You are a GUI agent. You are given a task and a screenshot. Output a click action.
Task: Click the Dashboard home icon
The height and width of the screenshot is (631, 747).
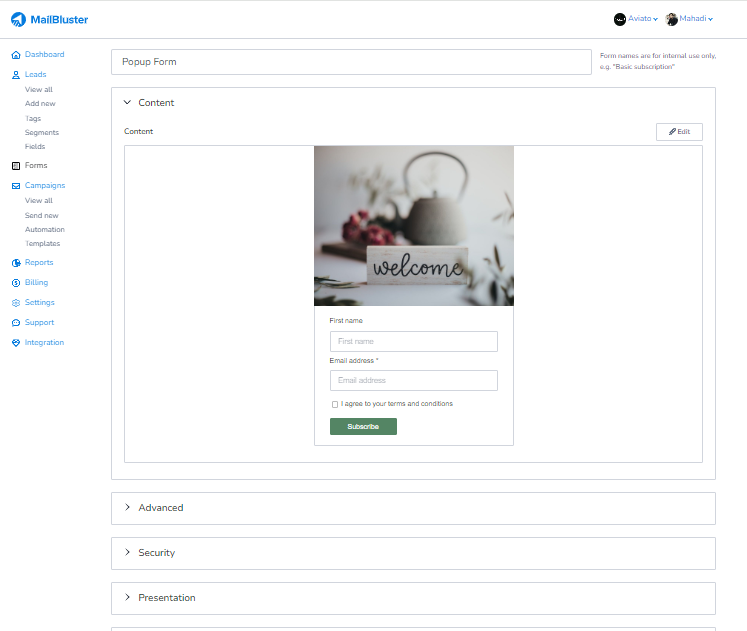pos(16,55)
